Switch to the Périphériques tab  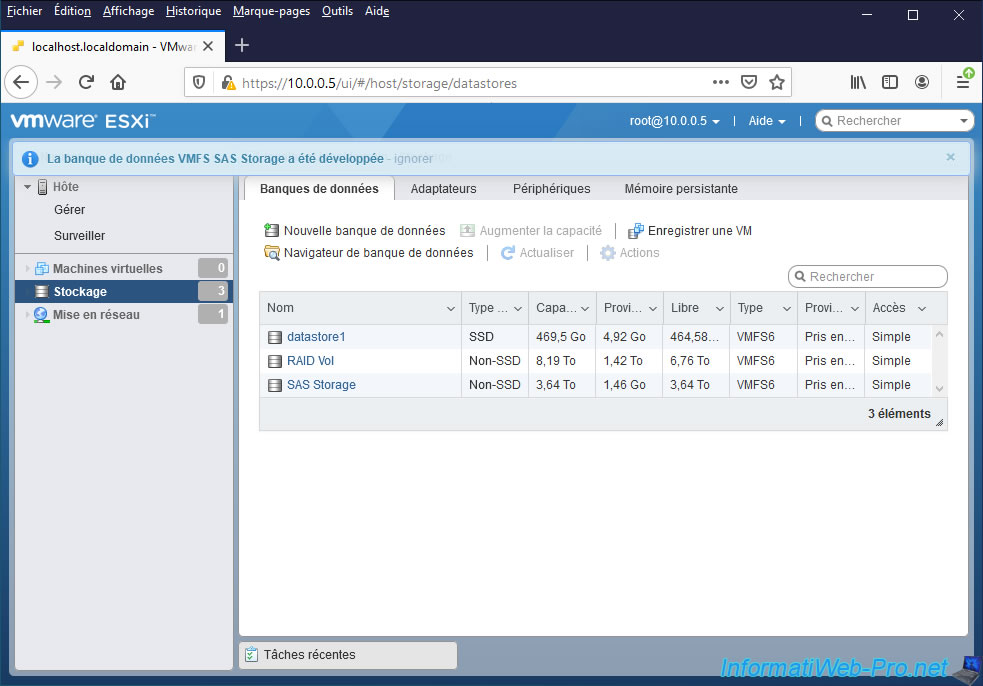[x=551, y=189]
